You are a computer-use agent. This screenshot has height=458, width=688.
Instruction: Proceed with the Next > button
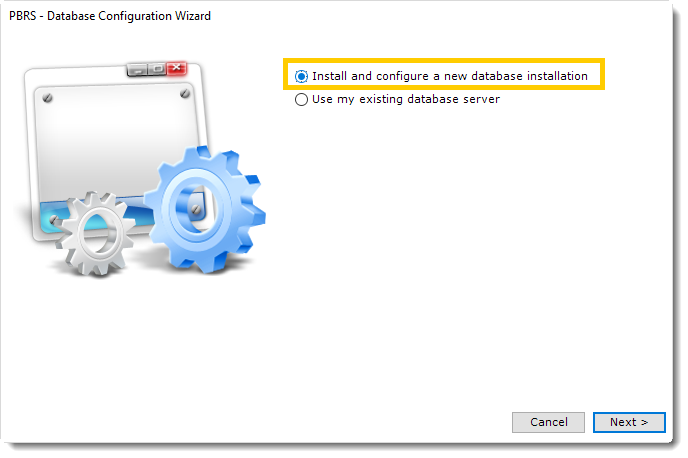coord(629,422)
